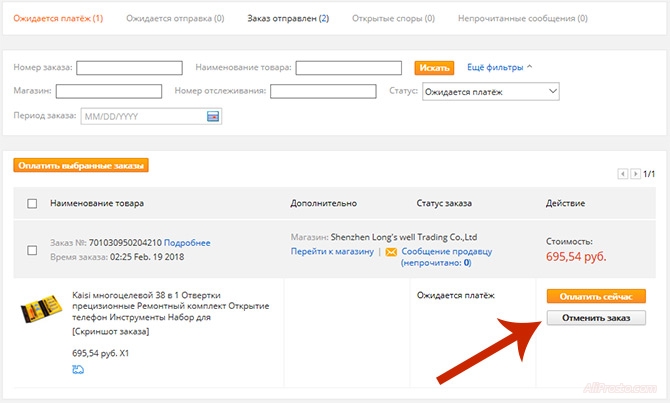Click the envelope icon next to Сообщение продавцу

pyautogui.click(x=391, y=252)
